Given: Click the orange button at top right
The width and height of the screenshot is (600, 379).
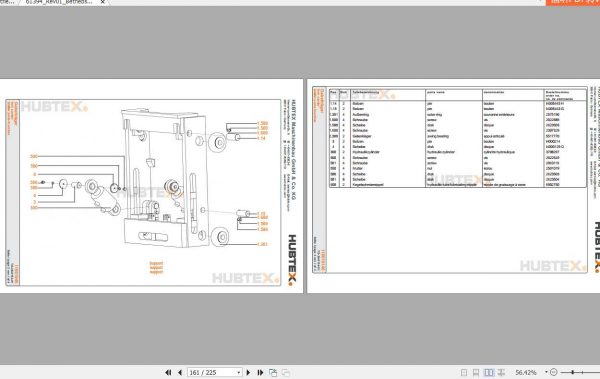Looking at the screenshot, I should tap(573, 2).
